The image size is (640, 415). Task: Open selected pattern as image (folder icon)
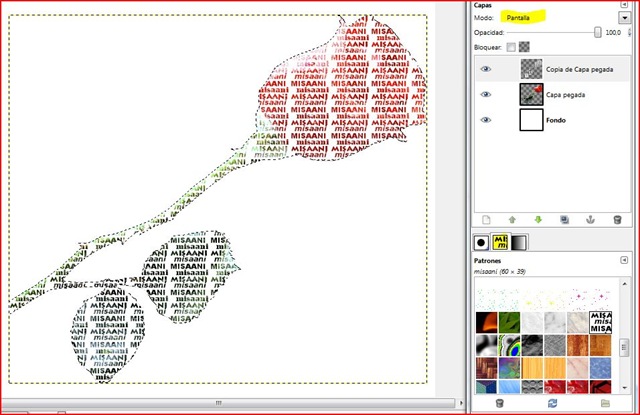[605, 403]
